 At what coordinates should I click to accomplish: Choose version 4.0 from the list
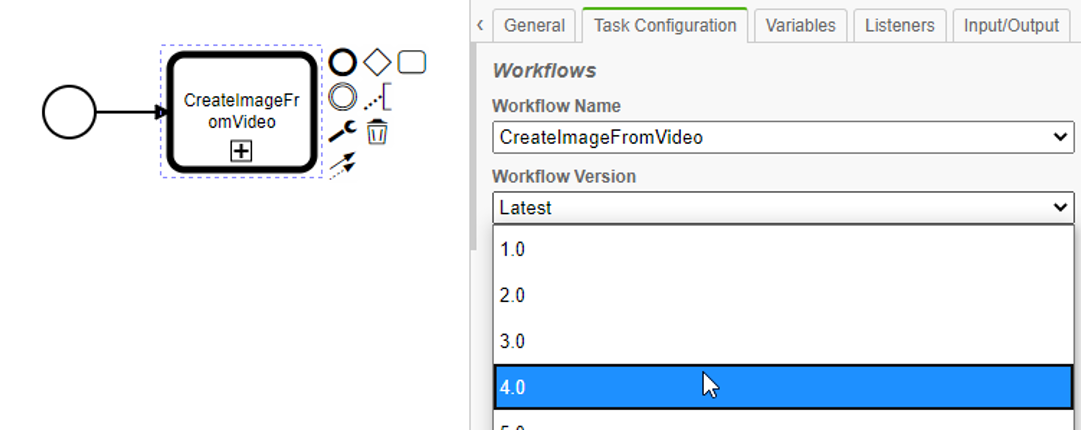(x=783, y=387)
